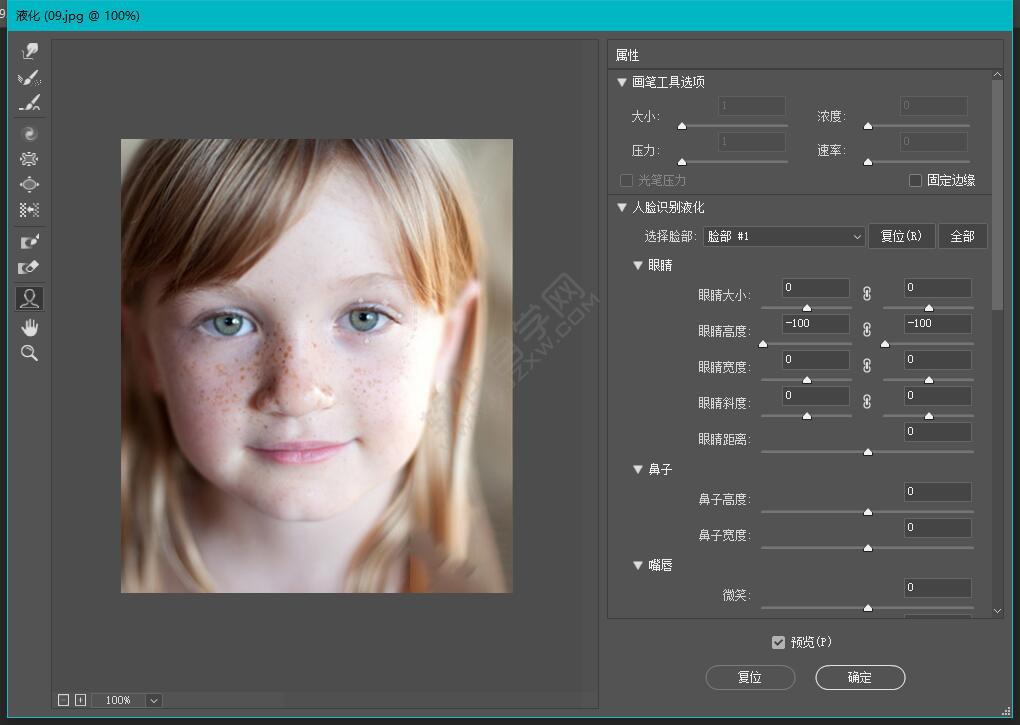
Task: Enable the 固定边缘 checkbox
Action: tap(915, 181)
